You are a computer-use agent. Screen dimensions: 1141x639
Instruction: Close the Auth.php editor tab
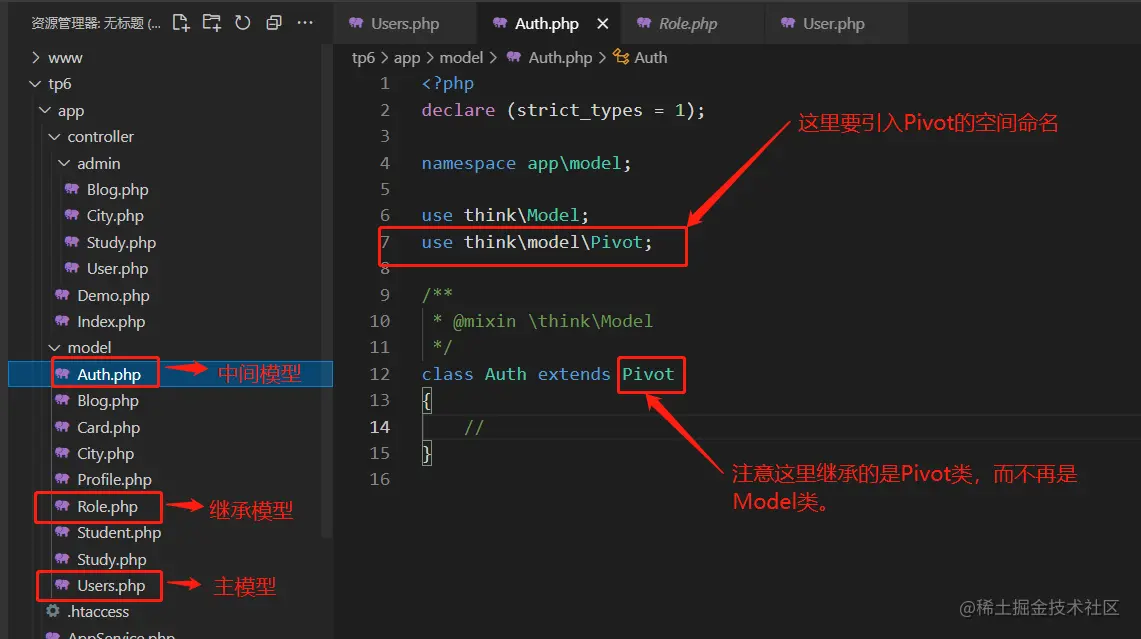tap(603, 24)
